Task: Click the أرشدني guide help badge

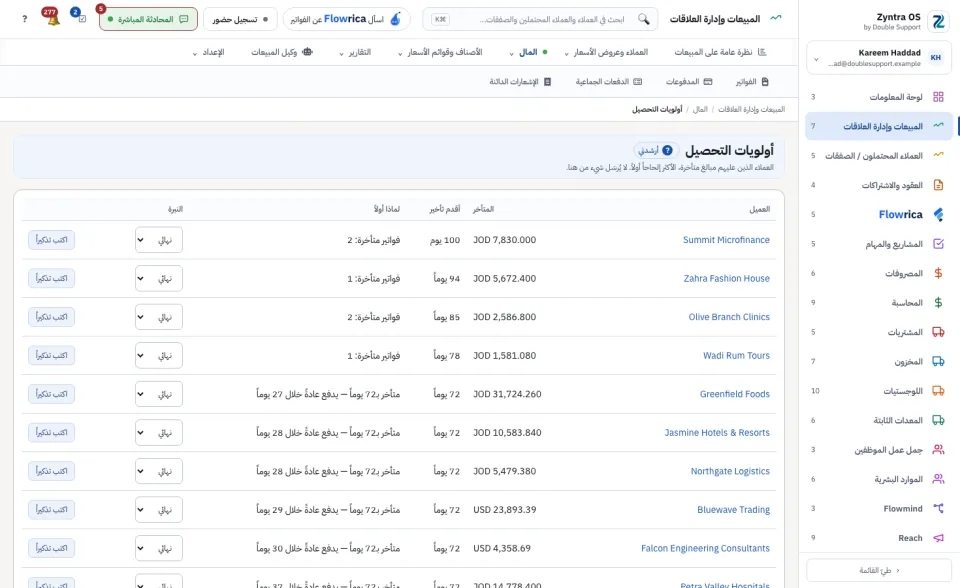Action: pyautogui.click(x=655, y=150)
